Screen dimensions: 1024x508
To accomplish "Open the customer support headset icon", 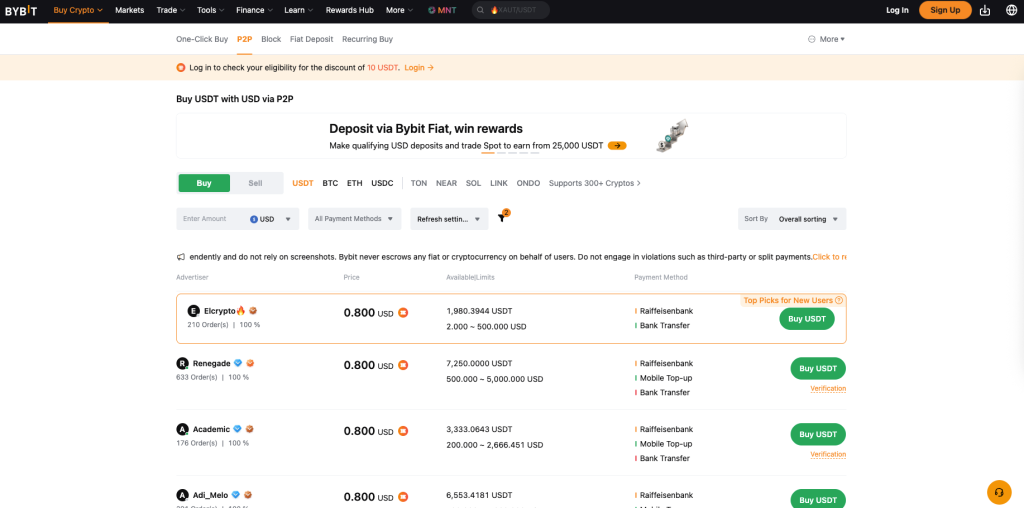I will click(x=999, y=492).
